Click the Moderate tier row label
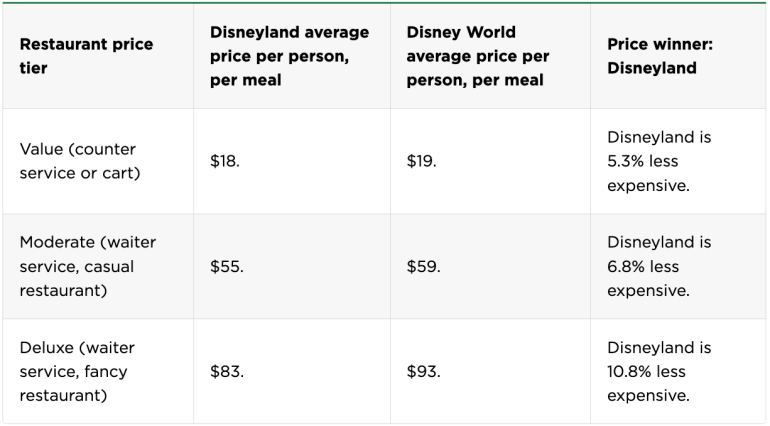The height and width of the screenshot is (426, 770). (88, 266)
